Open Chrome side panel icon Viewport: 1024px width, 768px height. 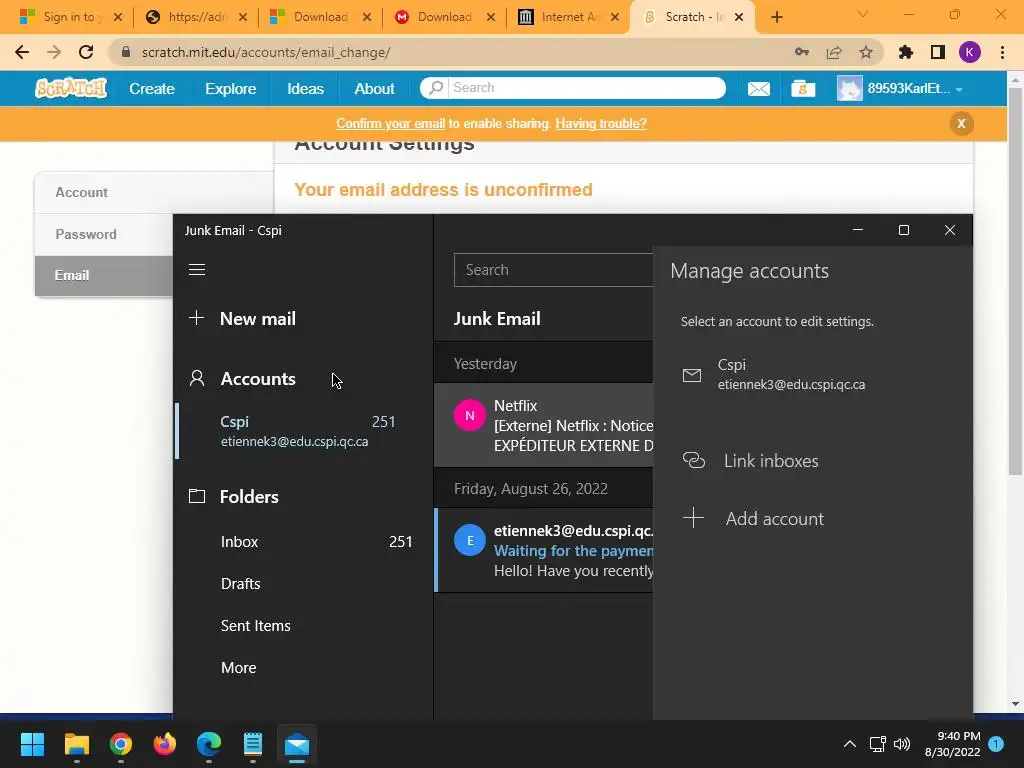click(938, 52)
